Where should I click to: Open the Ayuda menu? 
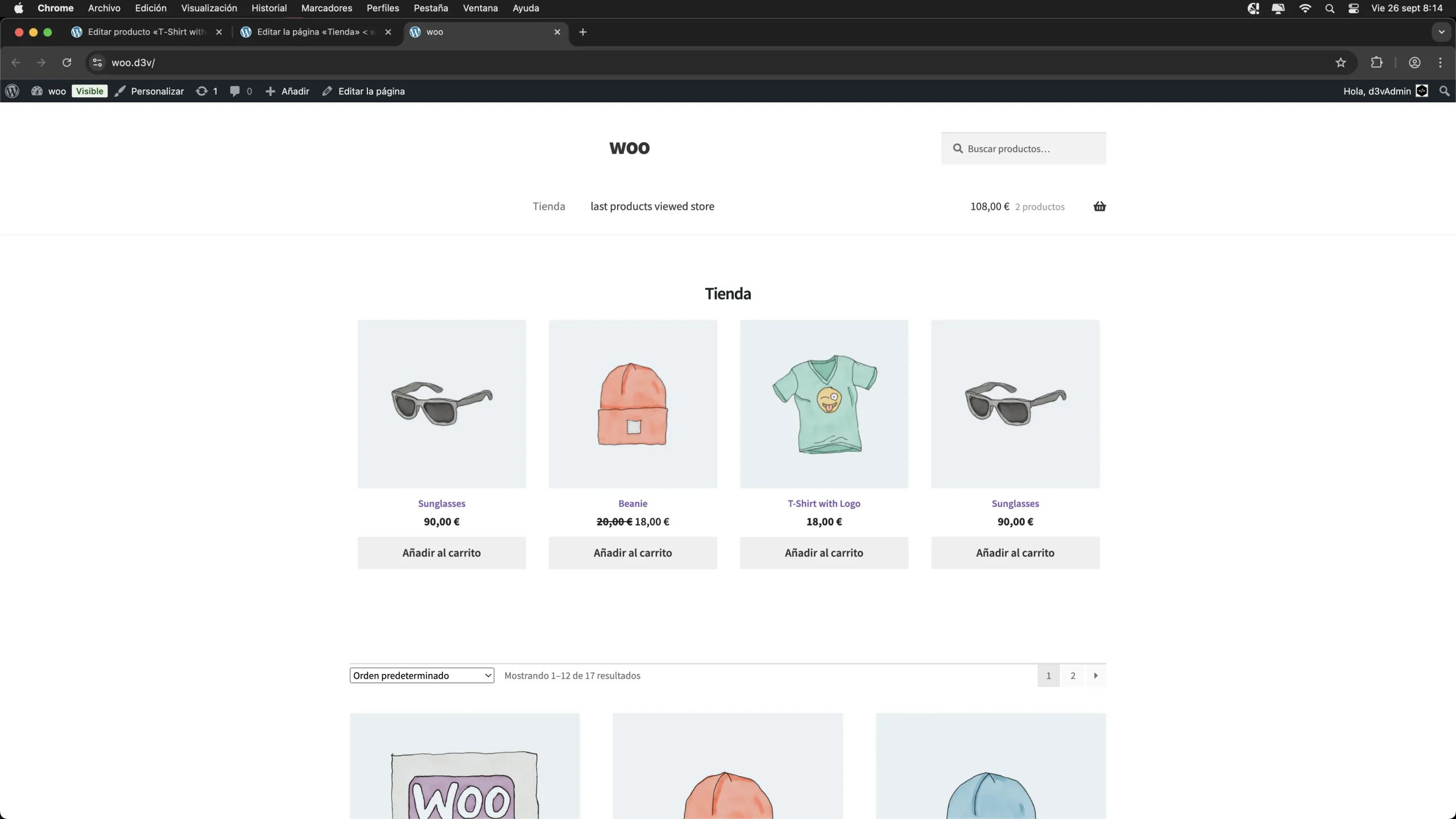click(x=526, y=8)
